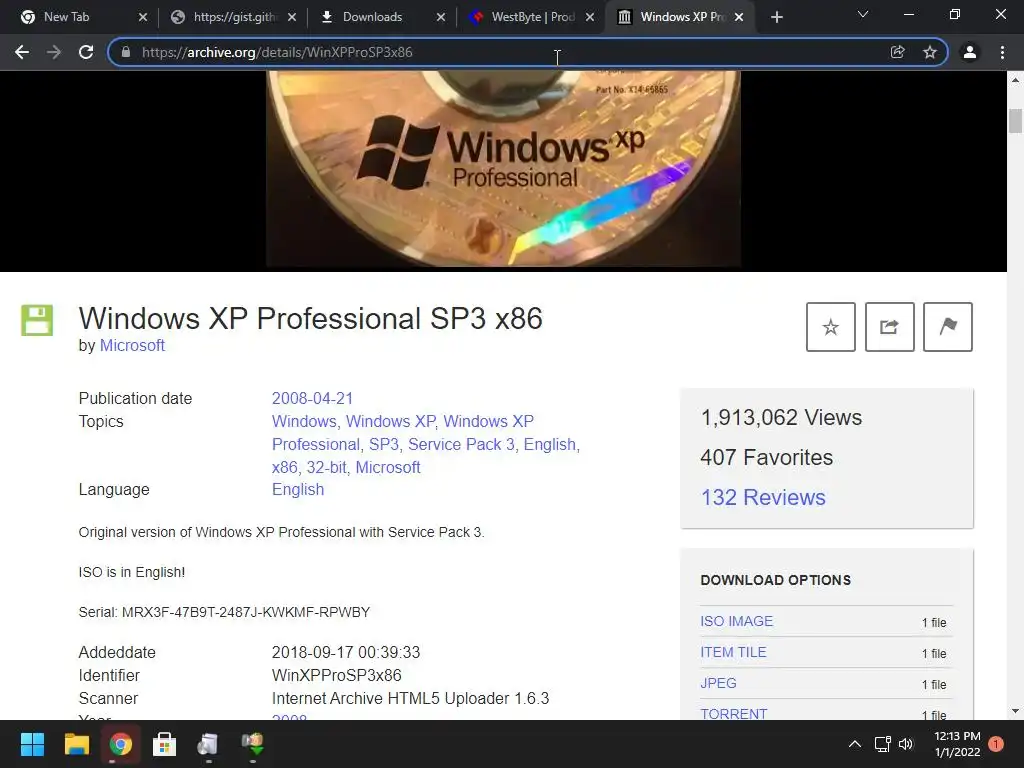Open the Chrome profile icon
1024x768 pixels.
click(970, 52)
